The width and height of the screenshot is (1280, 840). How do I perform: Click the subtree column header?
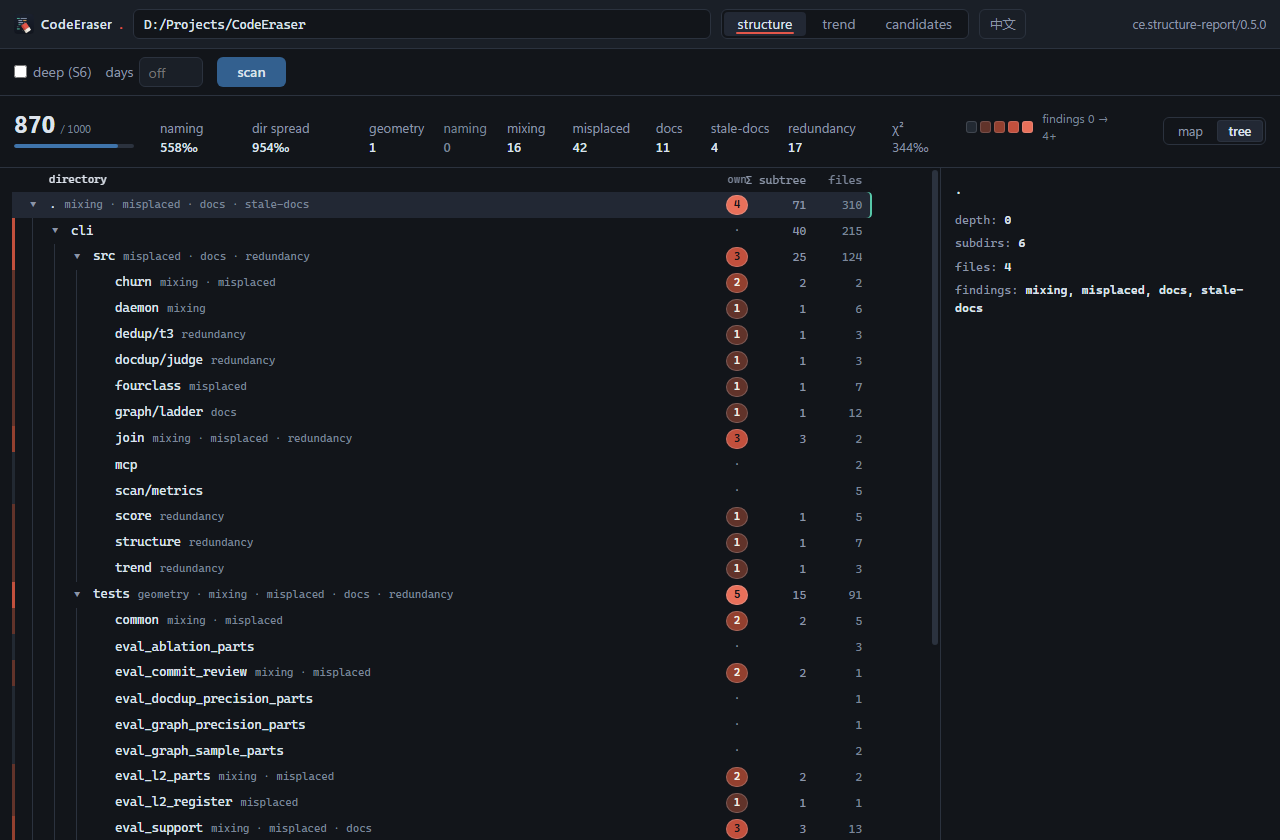click(776, 180)
